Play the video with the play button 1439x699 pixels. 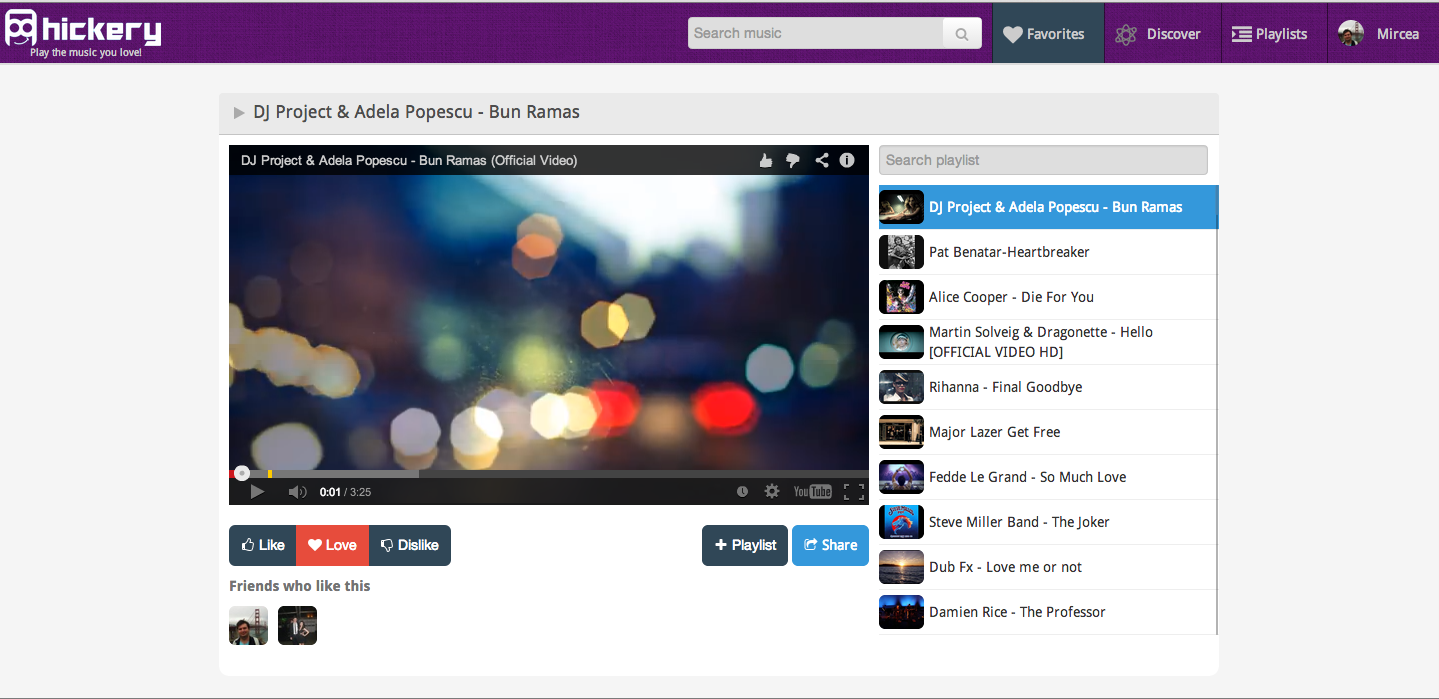257,491
